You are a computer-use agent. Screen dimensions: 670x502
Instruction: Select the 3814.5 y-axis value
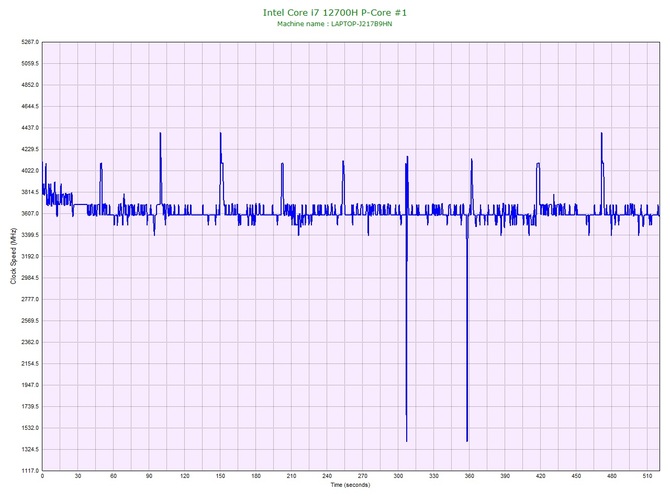[x=30, y=192]
